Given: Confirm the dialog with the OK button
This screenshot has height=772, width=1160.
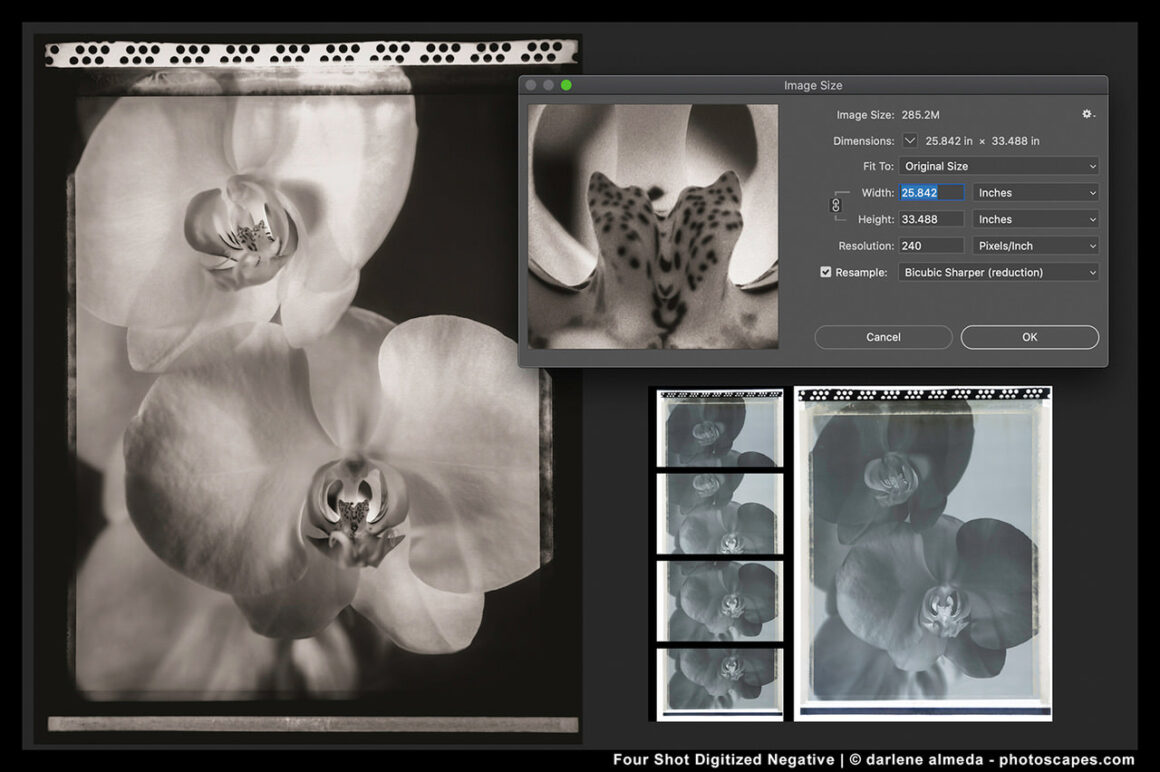Looking at the screenshot, I should click(1029, 337).
